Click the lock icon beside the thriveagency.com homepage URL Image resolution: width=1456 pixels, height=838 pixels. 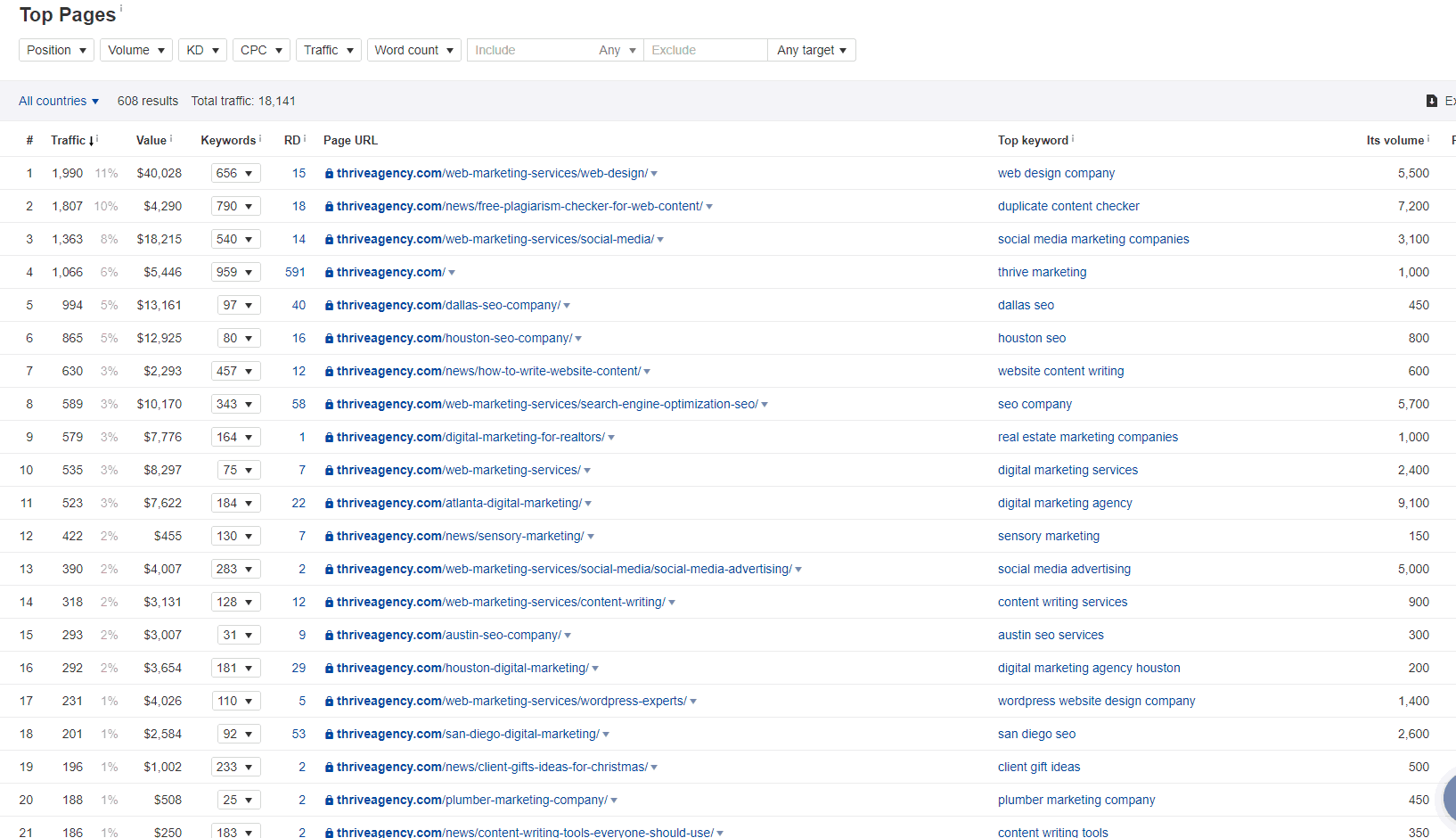tap(328, 272)
